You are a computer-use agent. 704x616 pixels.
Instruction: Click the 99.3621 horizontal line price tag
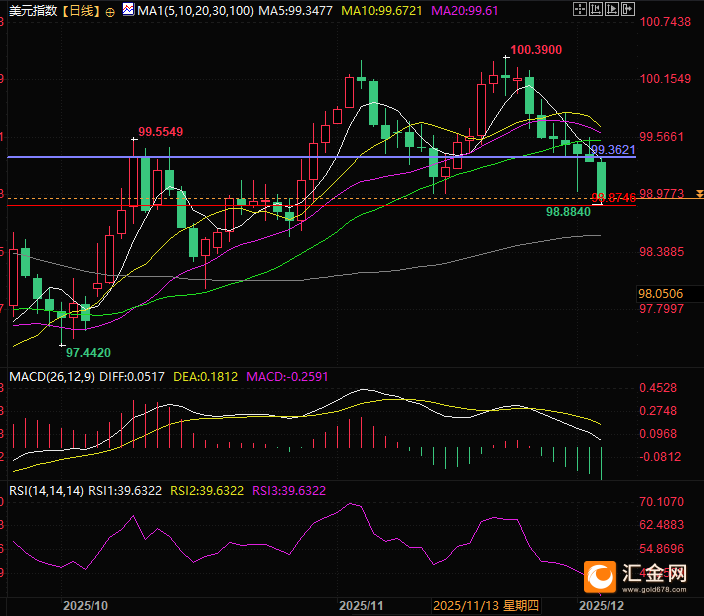click(x=614, y=149)
